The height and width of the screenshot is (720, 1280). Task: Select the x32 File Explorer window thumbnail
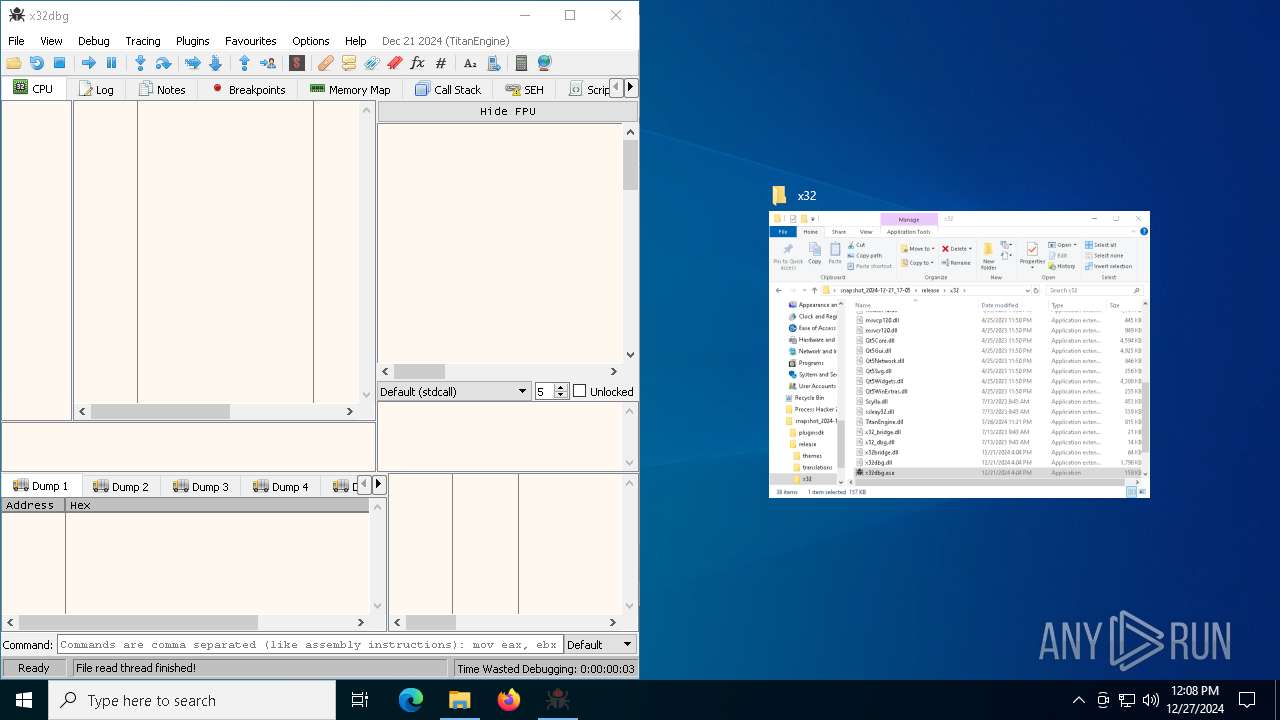[x=959, y=354]
